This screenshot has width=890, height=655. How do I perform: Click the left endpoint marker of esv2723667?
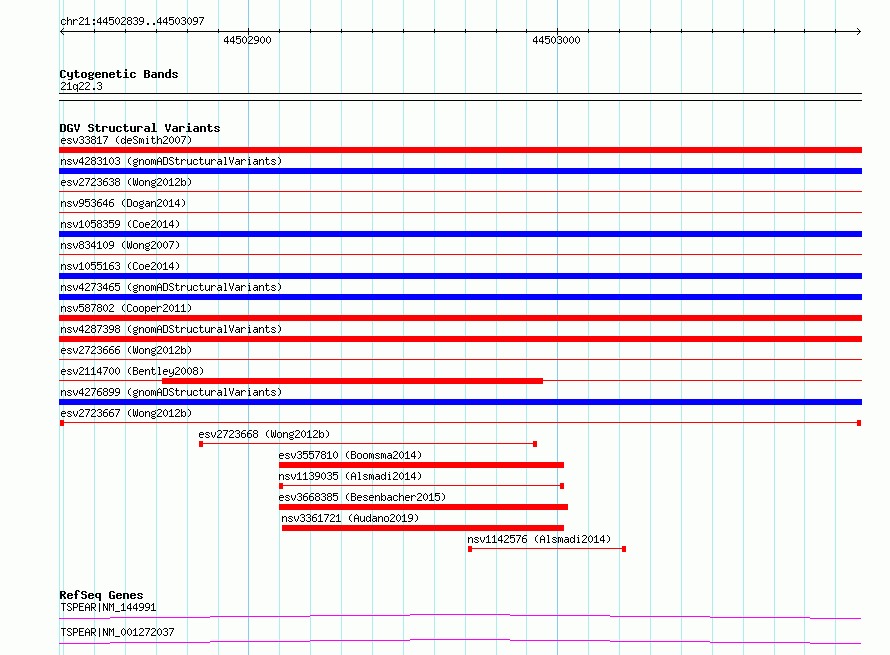(x=62, y=423)
